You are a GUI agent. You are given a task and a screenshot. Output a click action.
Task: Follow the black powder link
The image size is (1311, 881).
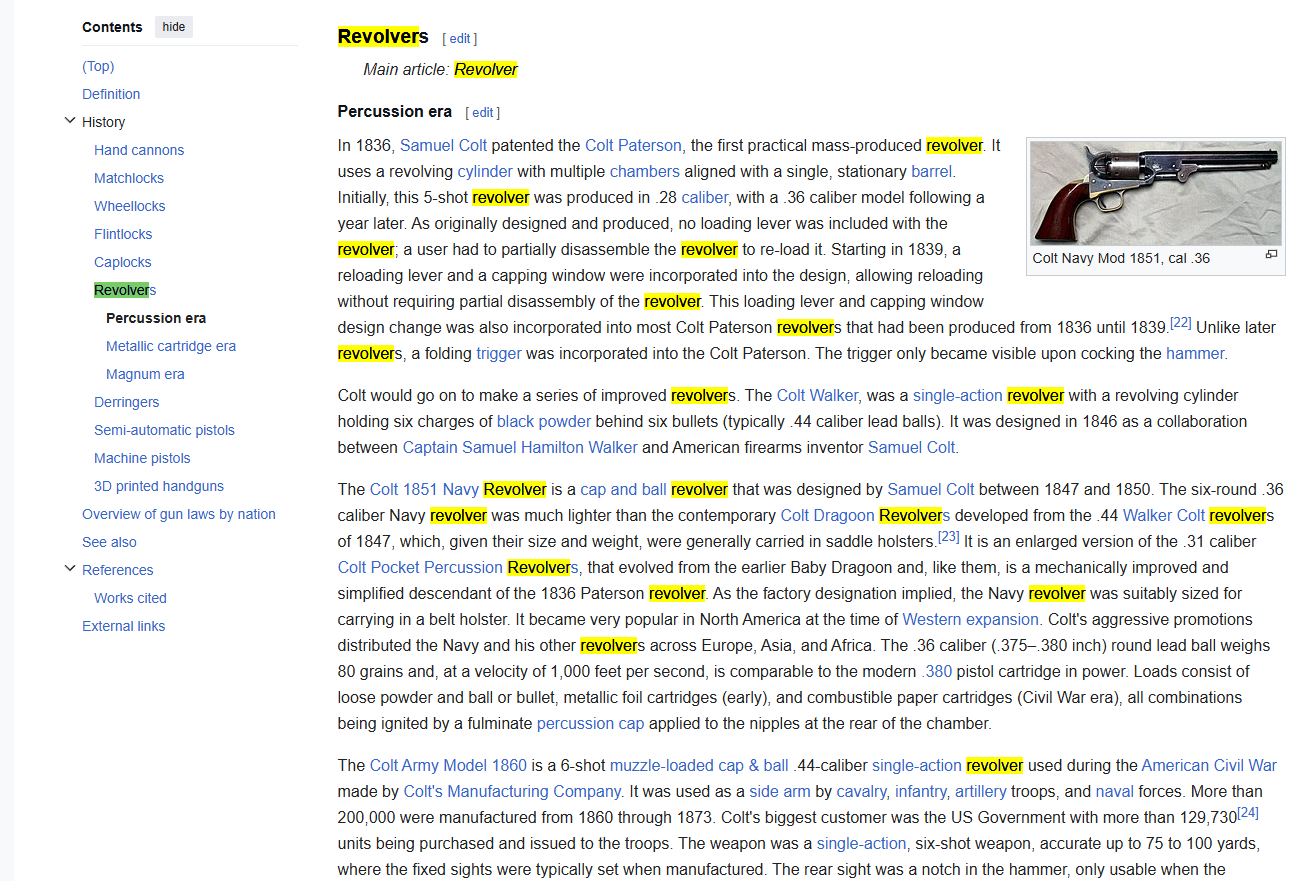(544, 421)
